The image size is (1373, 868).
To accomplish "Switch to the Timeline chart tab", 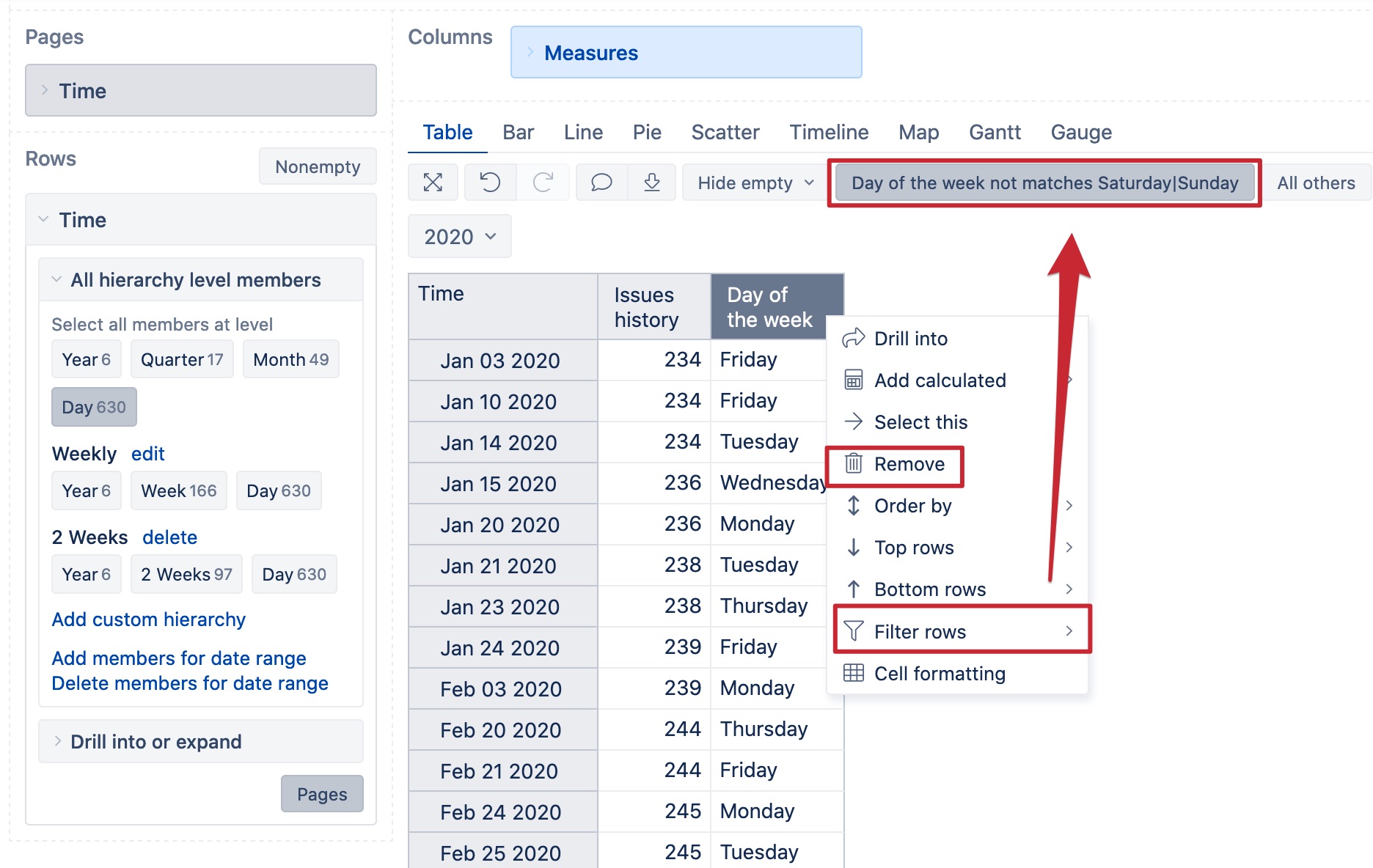I will point(829,132).
